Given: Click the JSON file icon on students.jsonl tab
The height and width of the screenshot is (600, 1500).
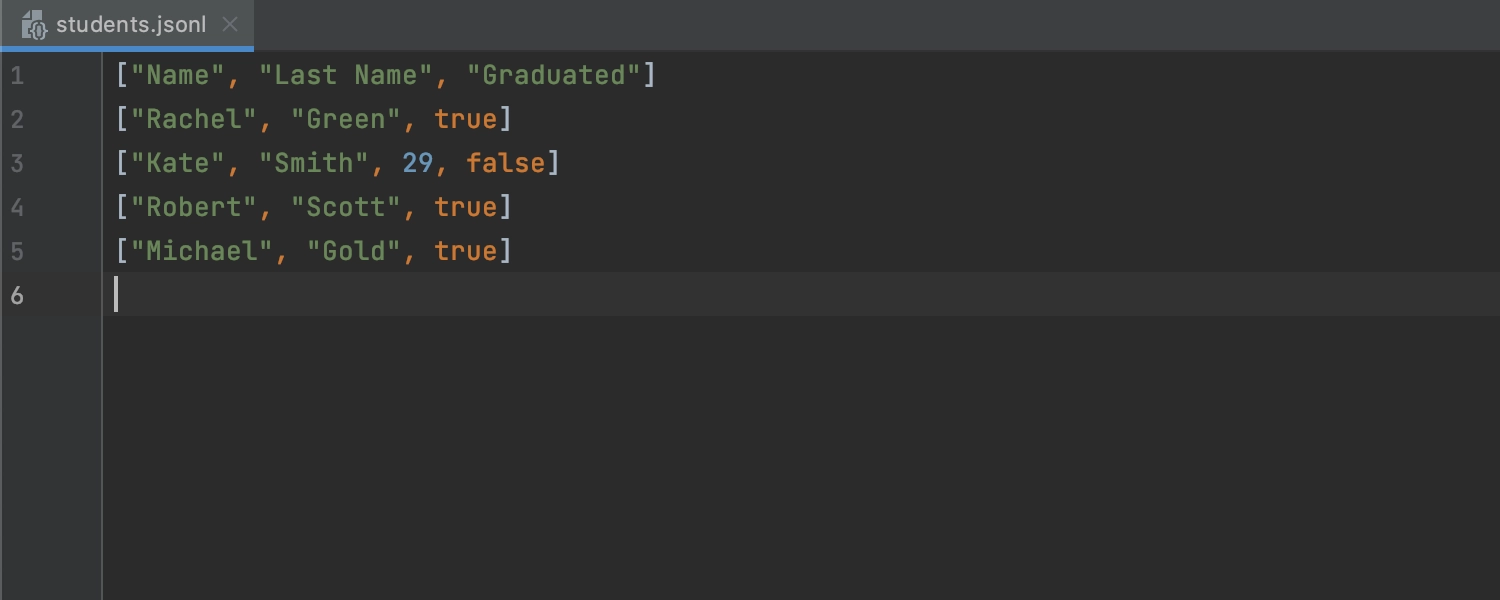Looking at the screenshot, I should 35,25.
